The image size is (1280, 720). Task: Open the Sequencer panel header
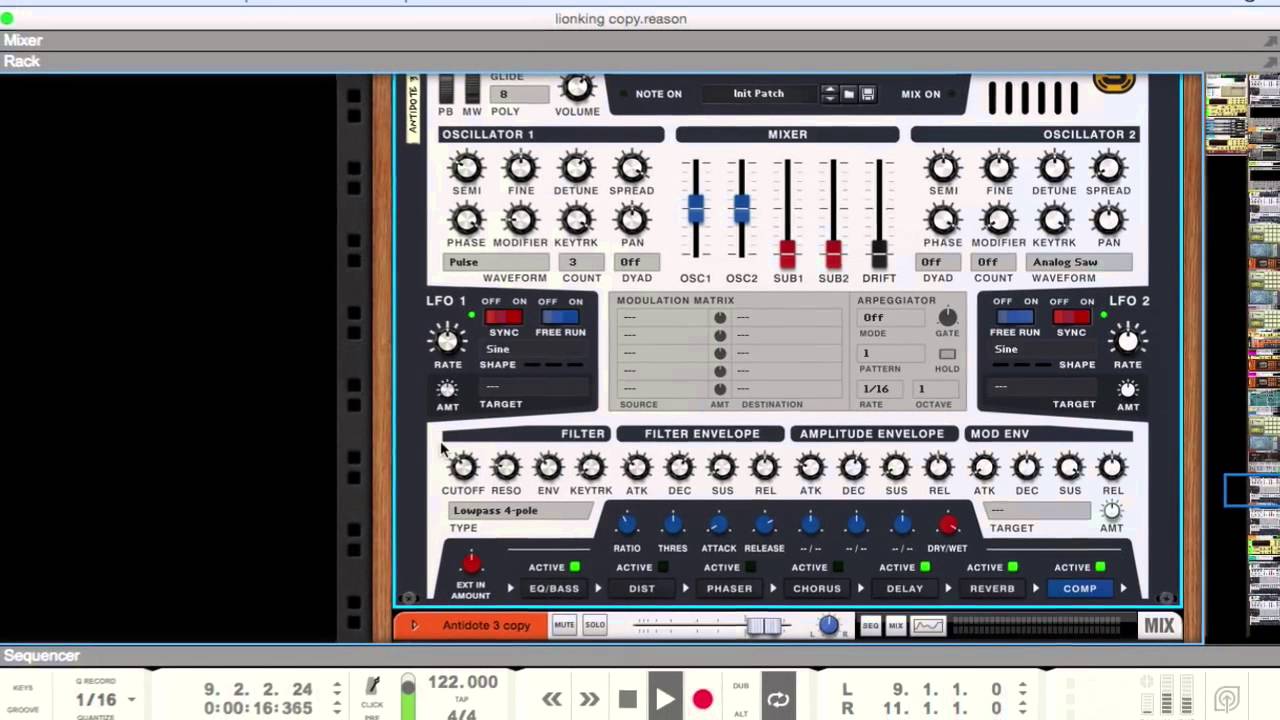click(640, 656)
